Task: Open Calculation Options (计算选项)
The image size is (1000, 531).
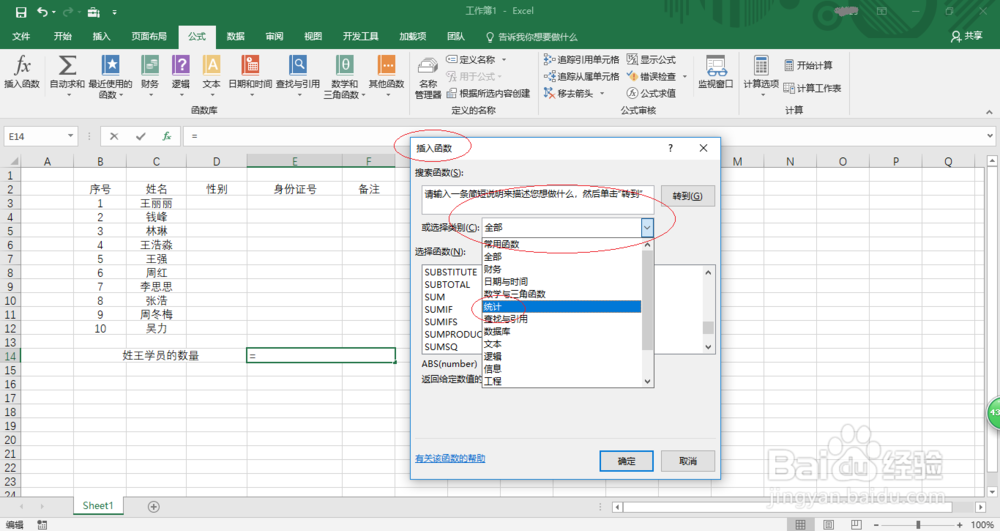Action: pyautogui.click(x=761, y=75)
